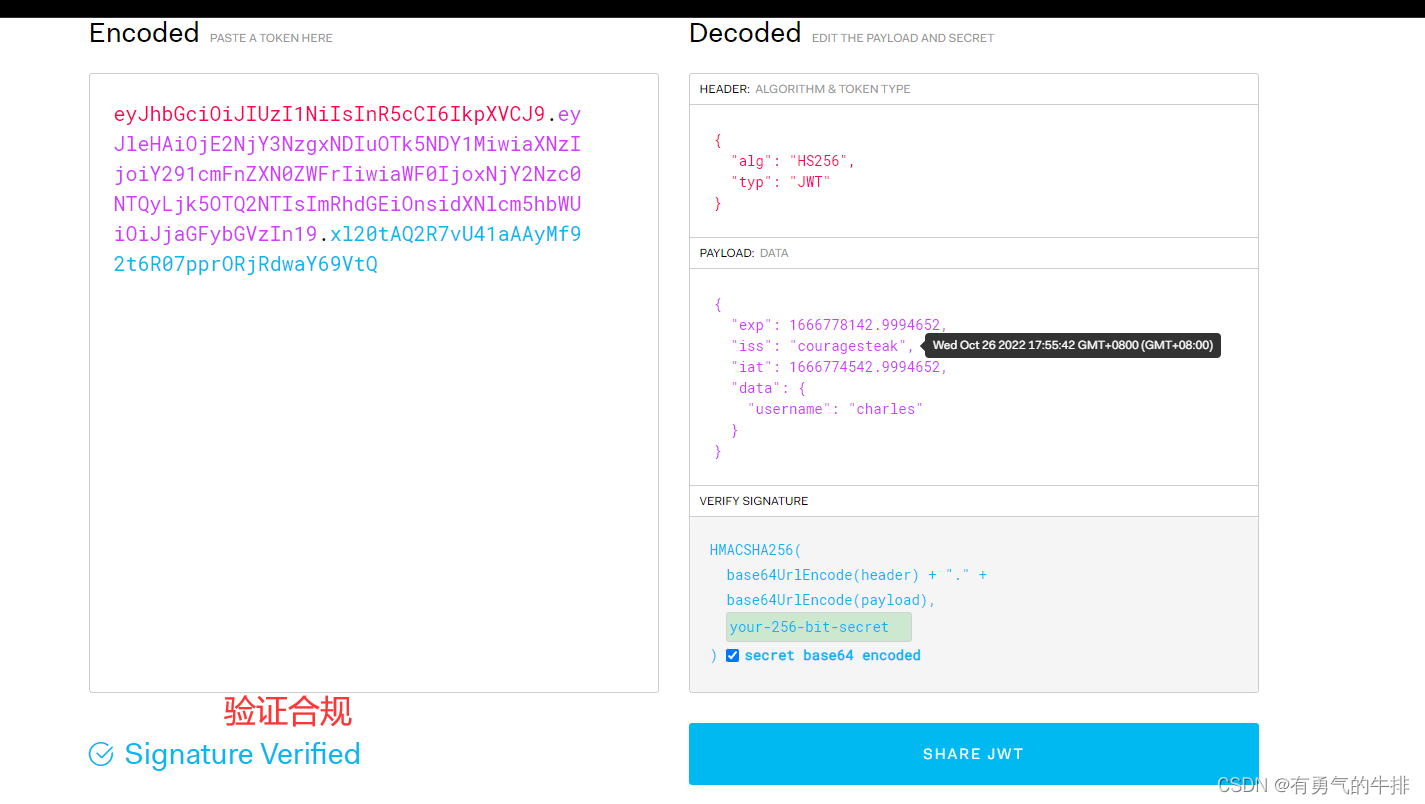
Task: Click the Signature Verified checkmark icon
Action: click(x=101, y=754)
